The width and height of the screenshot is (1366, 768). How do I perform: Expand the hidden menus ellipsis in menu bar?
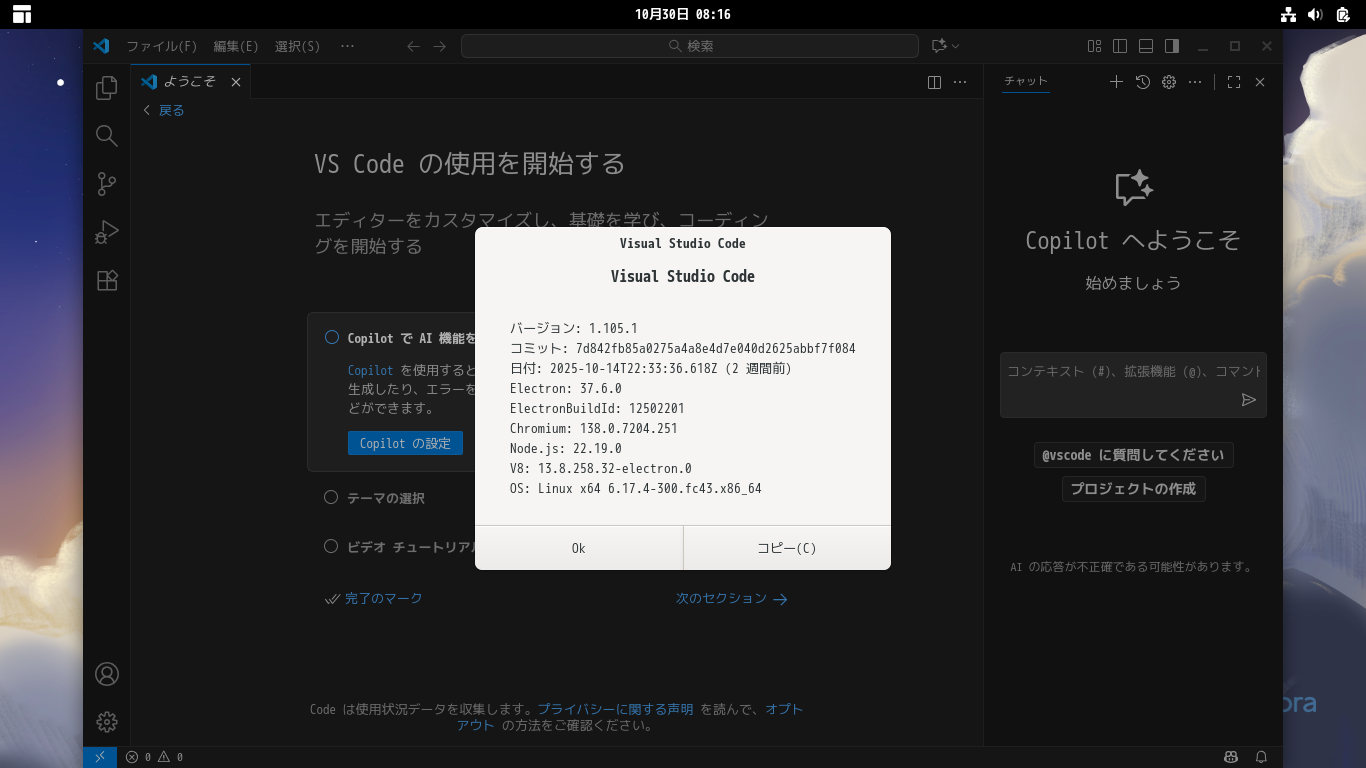pos(347,46)
